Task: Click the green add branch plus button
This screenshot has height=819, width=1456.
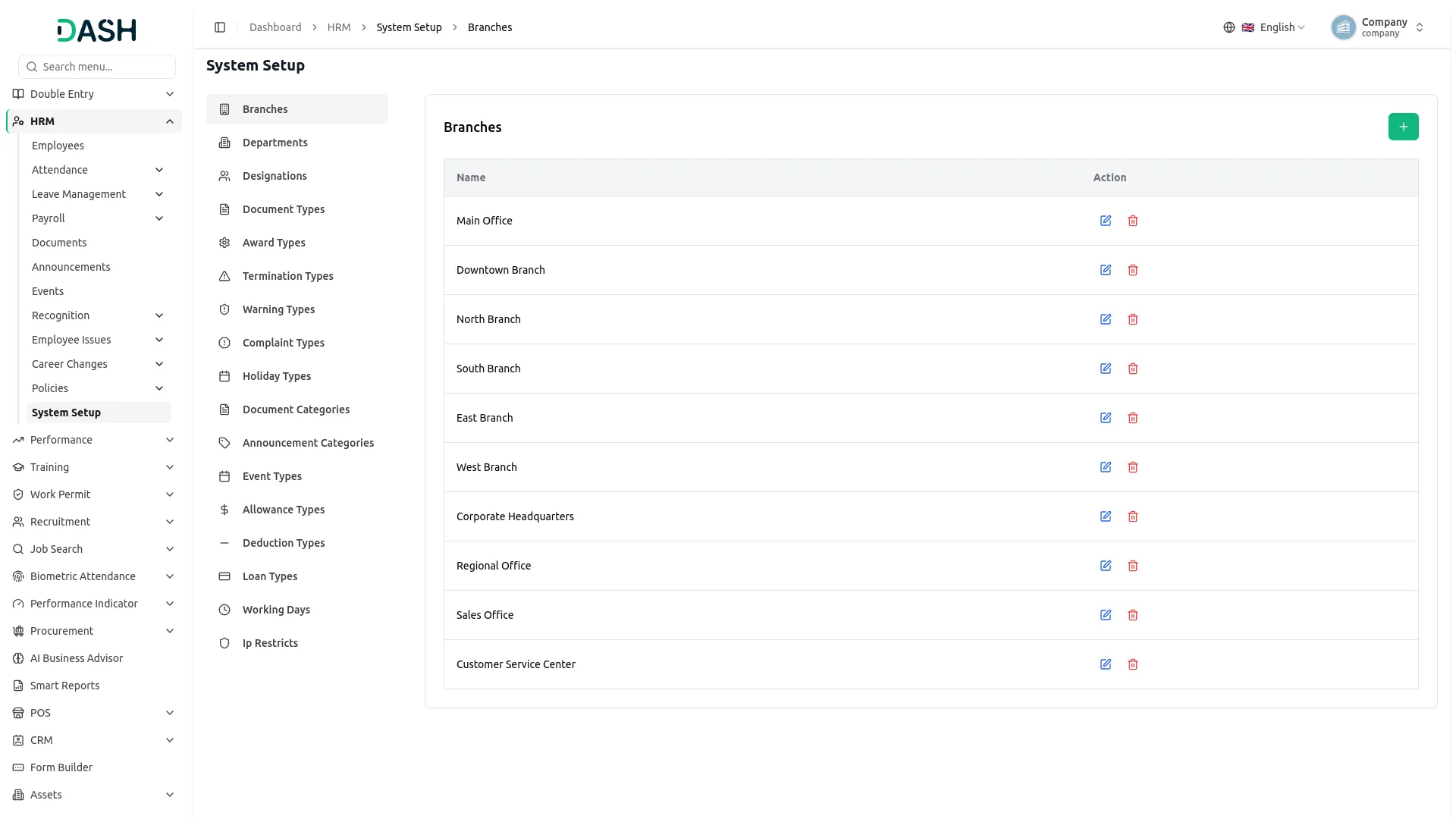Action: 1403,127
